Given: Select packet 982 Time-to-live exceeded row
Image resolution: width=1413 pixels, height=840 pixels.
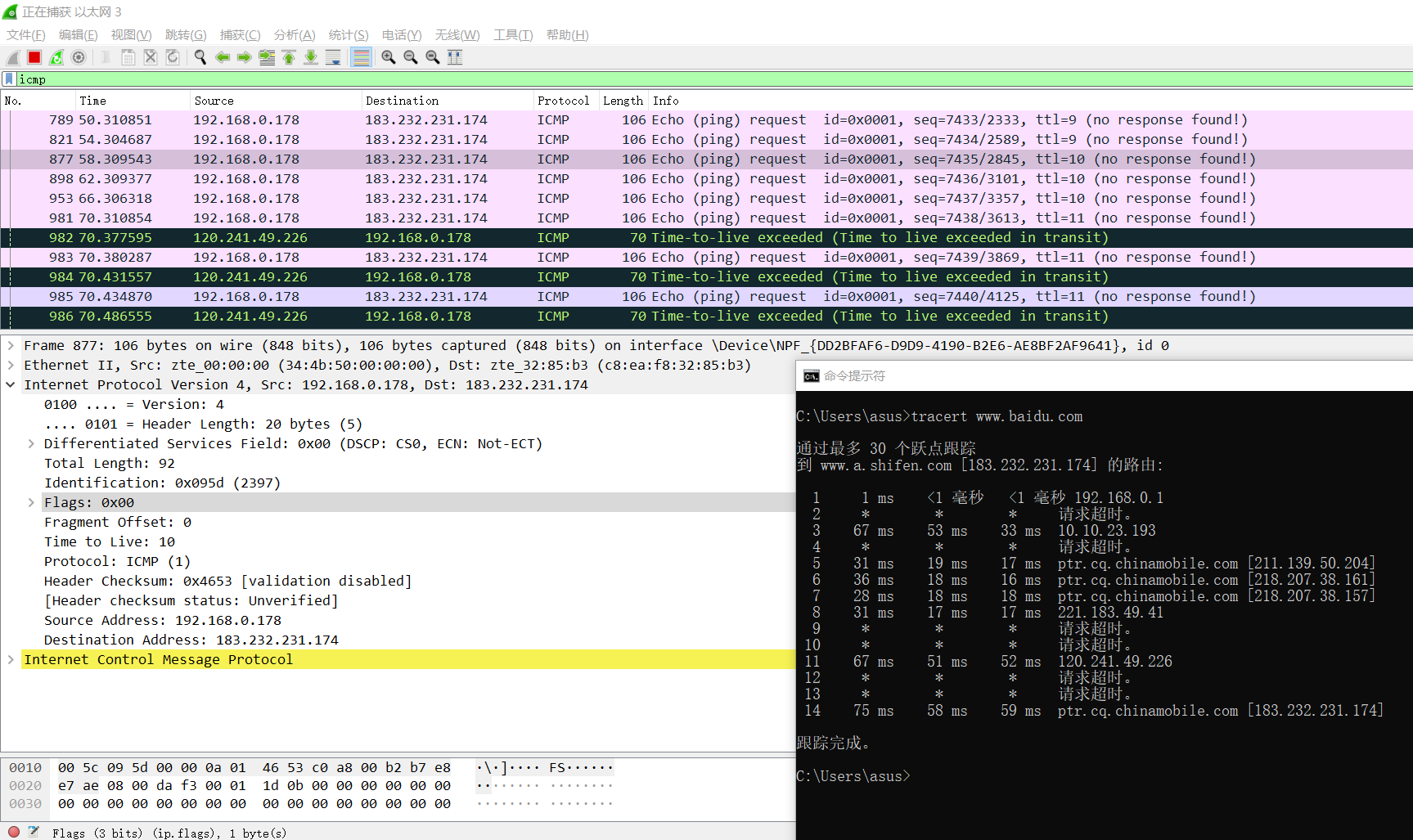Looking at the screenshot, I should pos(706,238).
